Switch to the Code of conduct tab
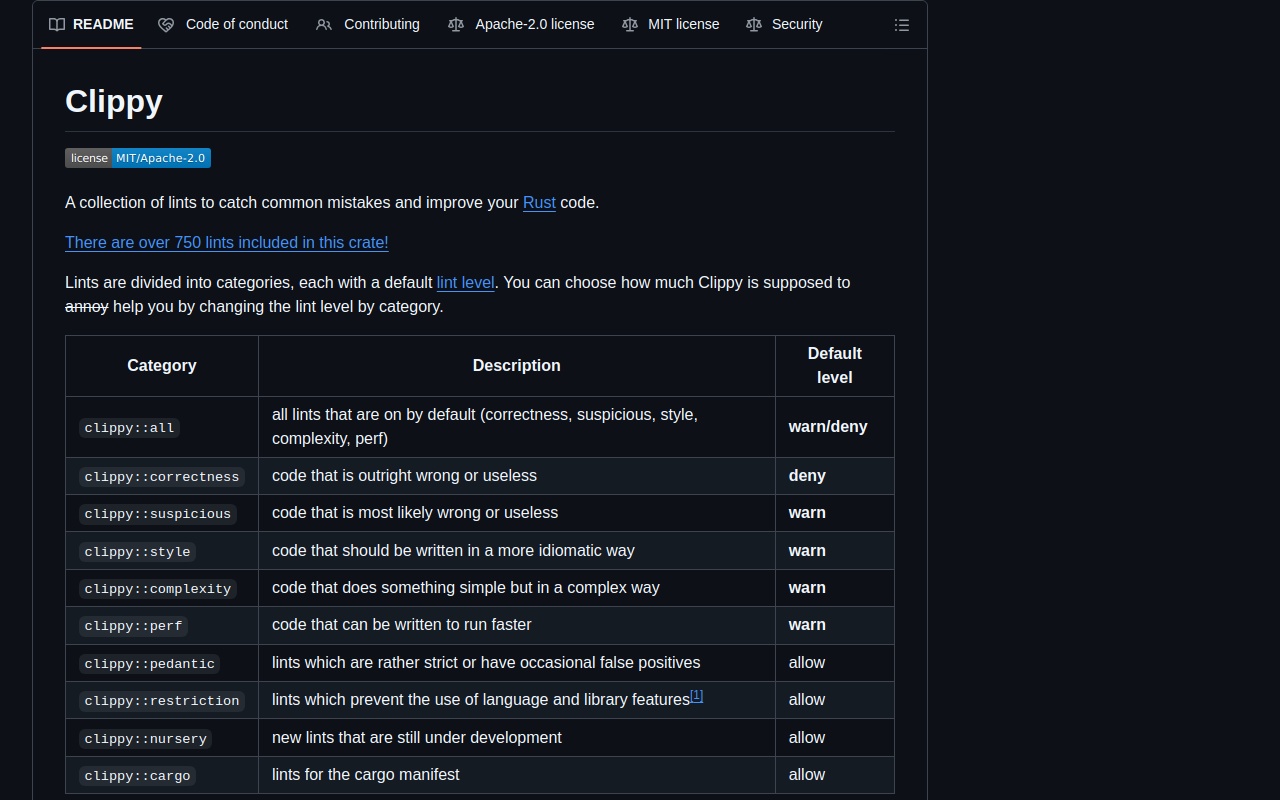 click(x=237, y=24)
